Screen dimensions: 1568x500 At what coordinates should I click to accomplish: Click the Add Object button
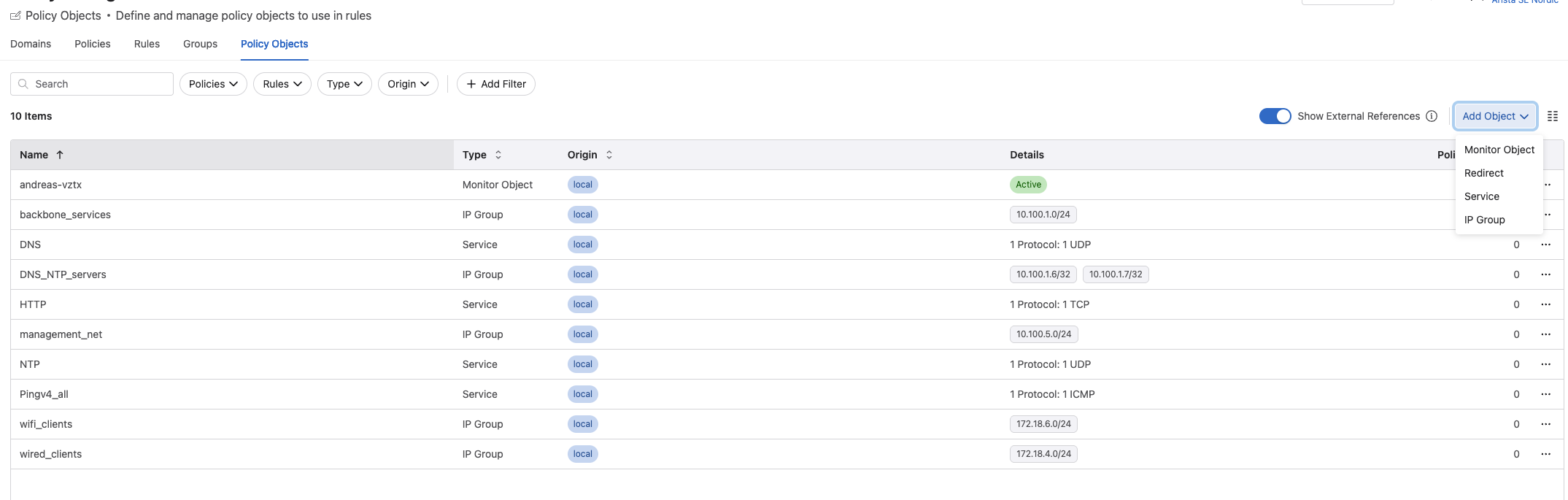click(x=1495, y=116)
